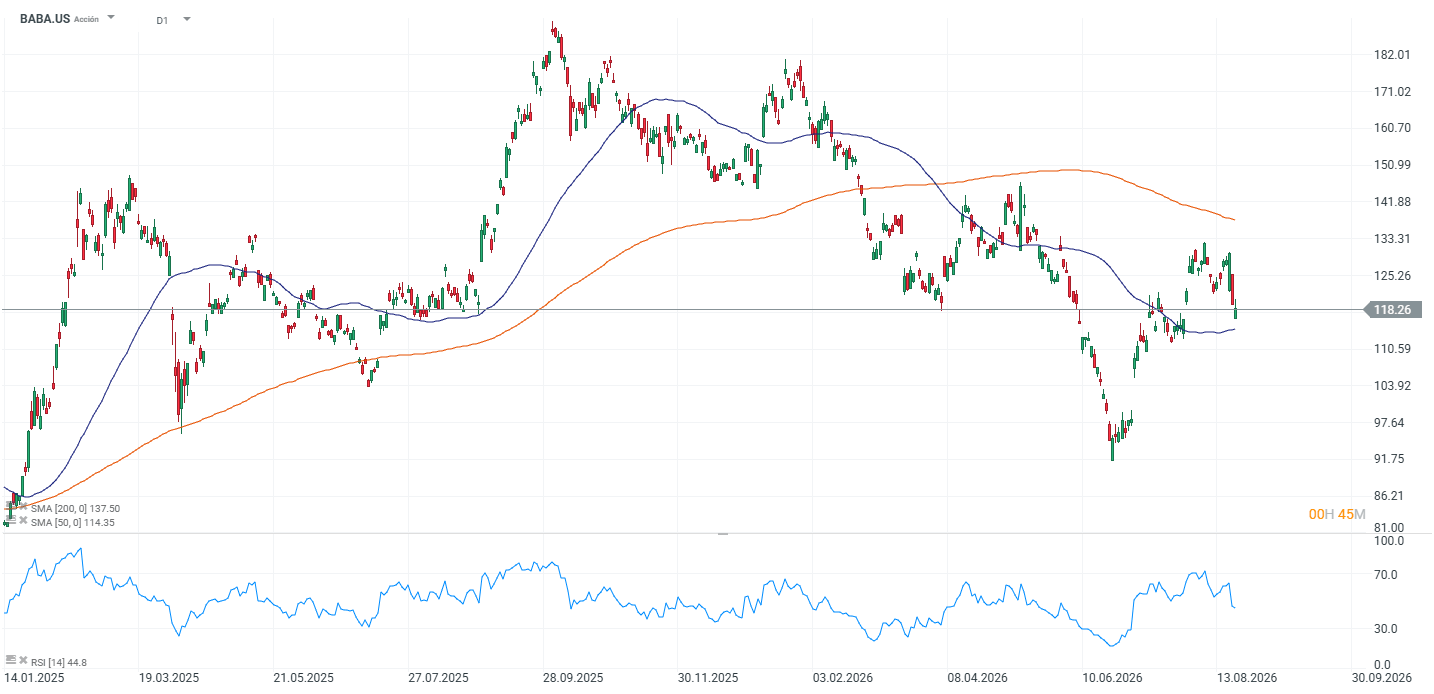Click the 81.00 price axis label
This screenshot has width=1434, height=694.
(x=1388, y=528)
